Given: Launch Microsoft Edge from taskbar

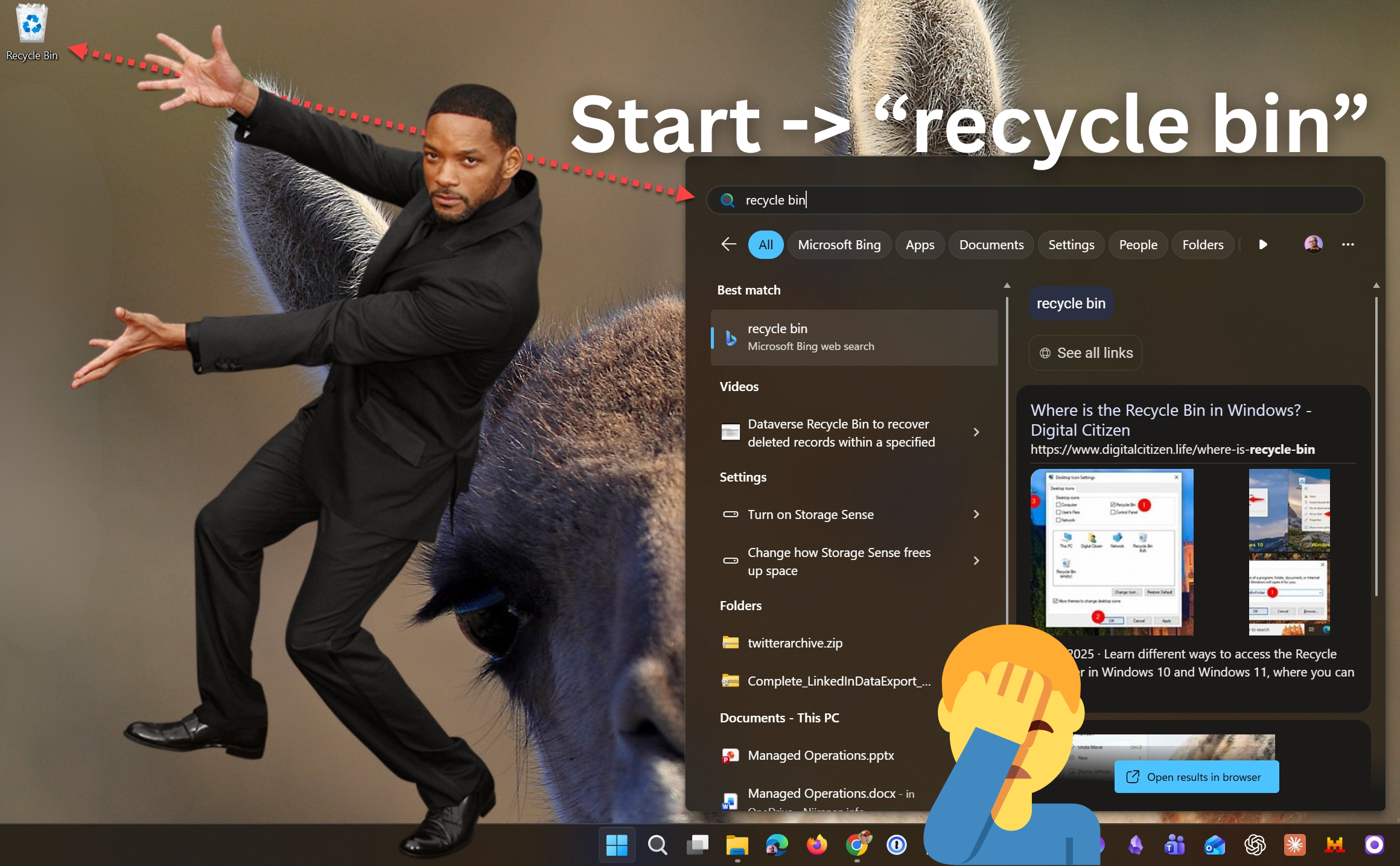Looking at the screenshot, I should 777,845.
